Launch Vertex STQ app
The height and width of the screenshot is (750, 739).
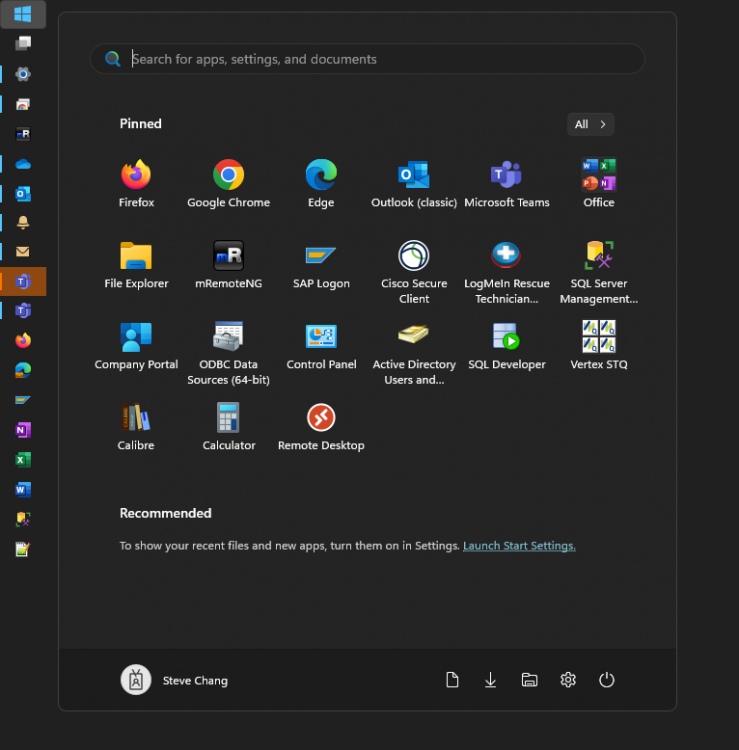point(599,338)
